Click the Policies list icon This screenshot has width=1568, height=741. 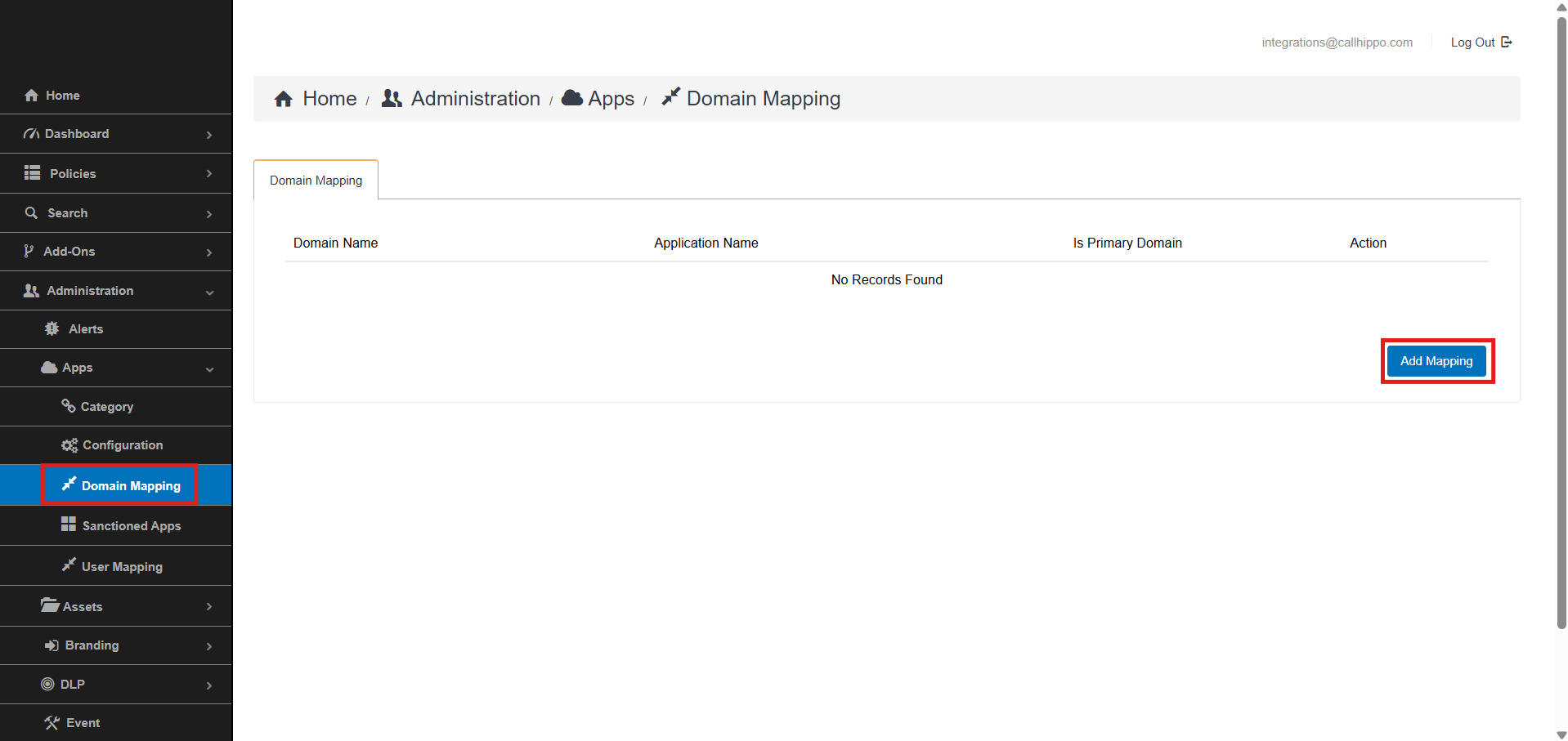[x=32, y=173]
